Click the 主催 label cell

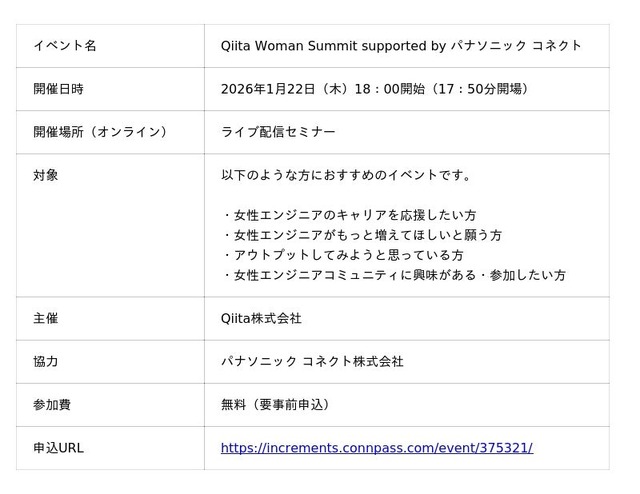click(x=46, y=318)
